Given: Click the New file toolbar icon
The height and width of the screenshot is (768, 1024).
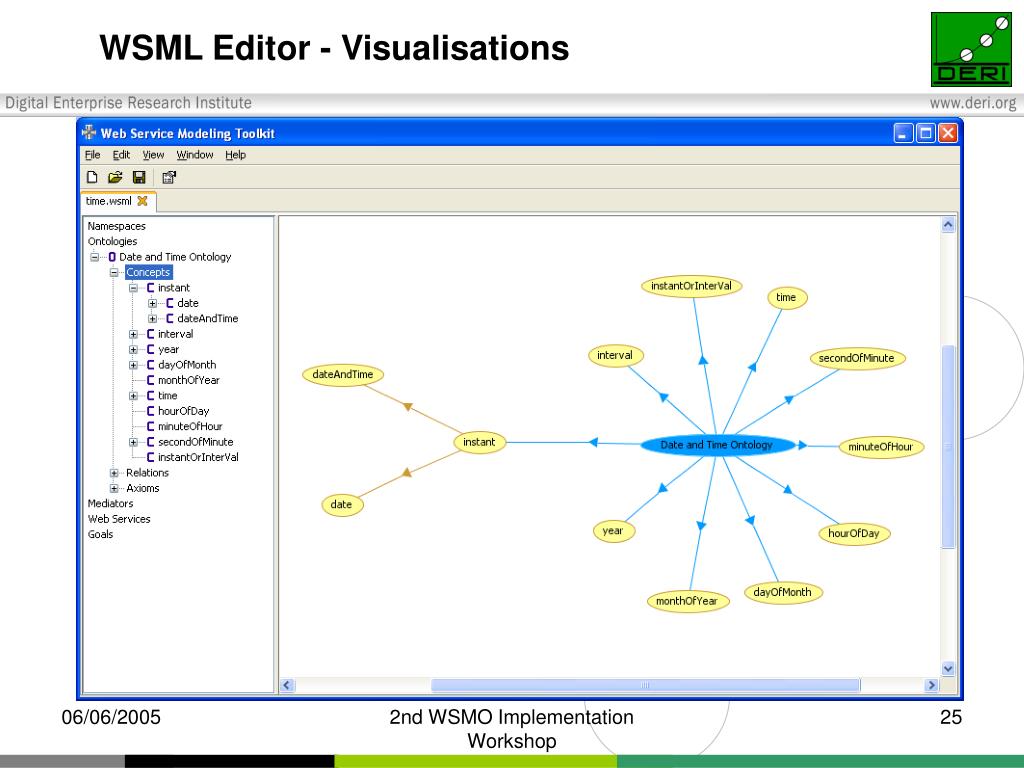Looking at the screenshot, I should click(x=92, y=177).
